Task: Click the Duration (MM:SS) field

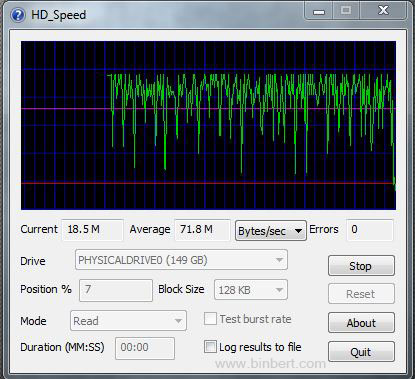Action: click(145, 348)
